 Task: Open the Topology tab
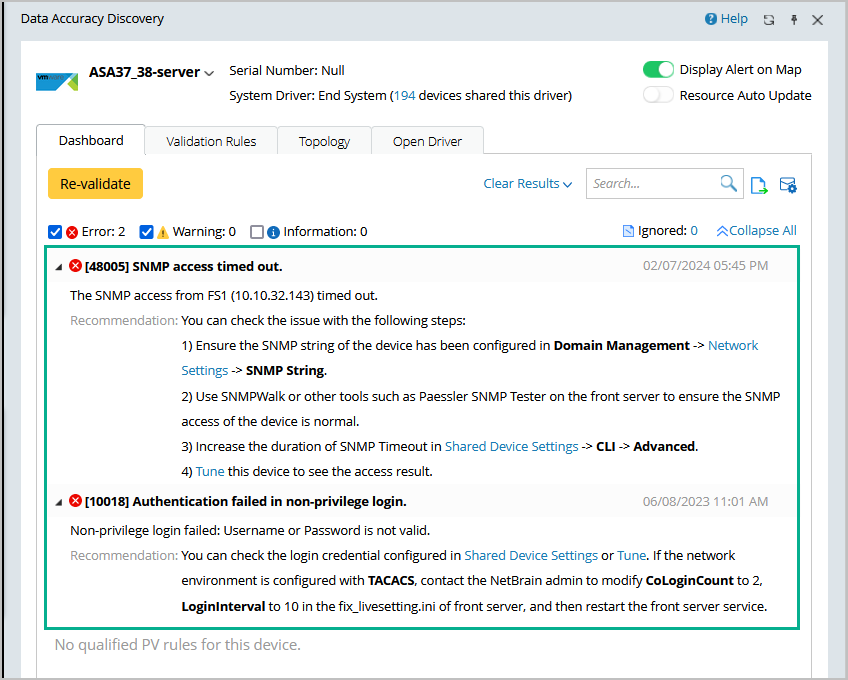pyautogui.click(x=324, y=141)
